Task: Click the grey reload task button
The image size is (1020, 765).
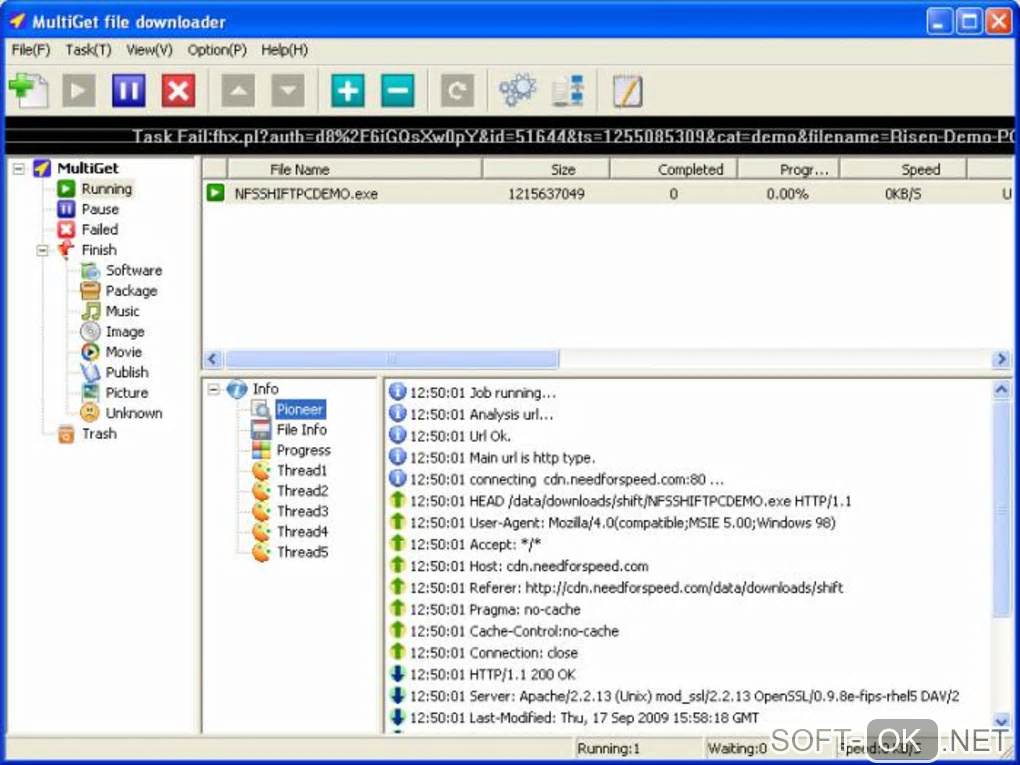Action: (457, 90)
